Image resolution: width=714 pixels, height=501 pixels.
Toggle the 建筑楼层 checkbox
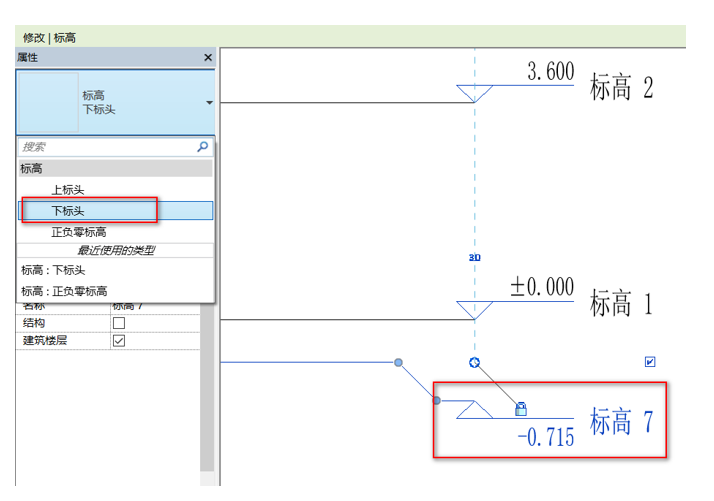point(119,341)
